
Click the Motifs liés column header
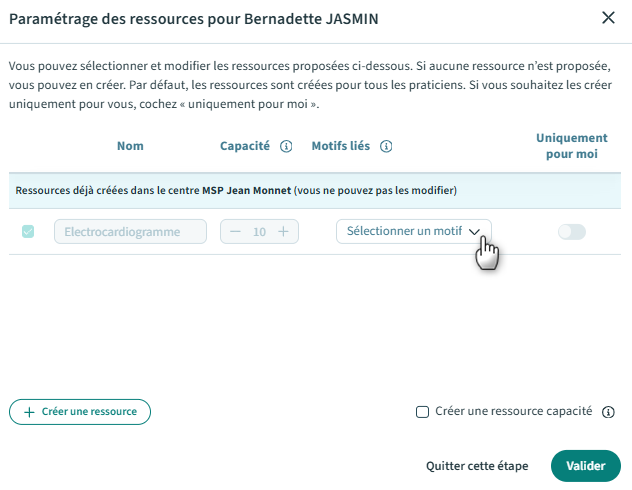tap(340, 146)
